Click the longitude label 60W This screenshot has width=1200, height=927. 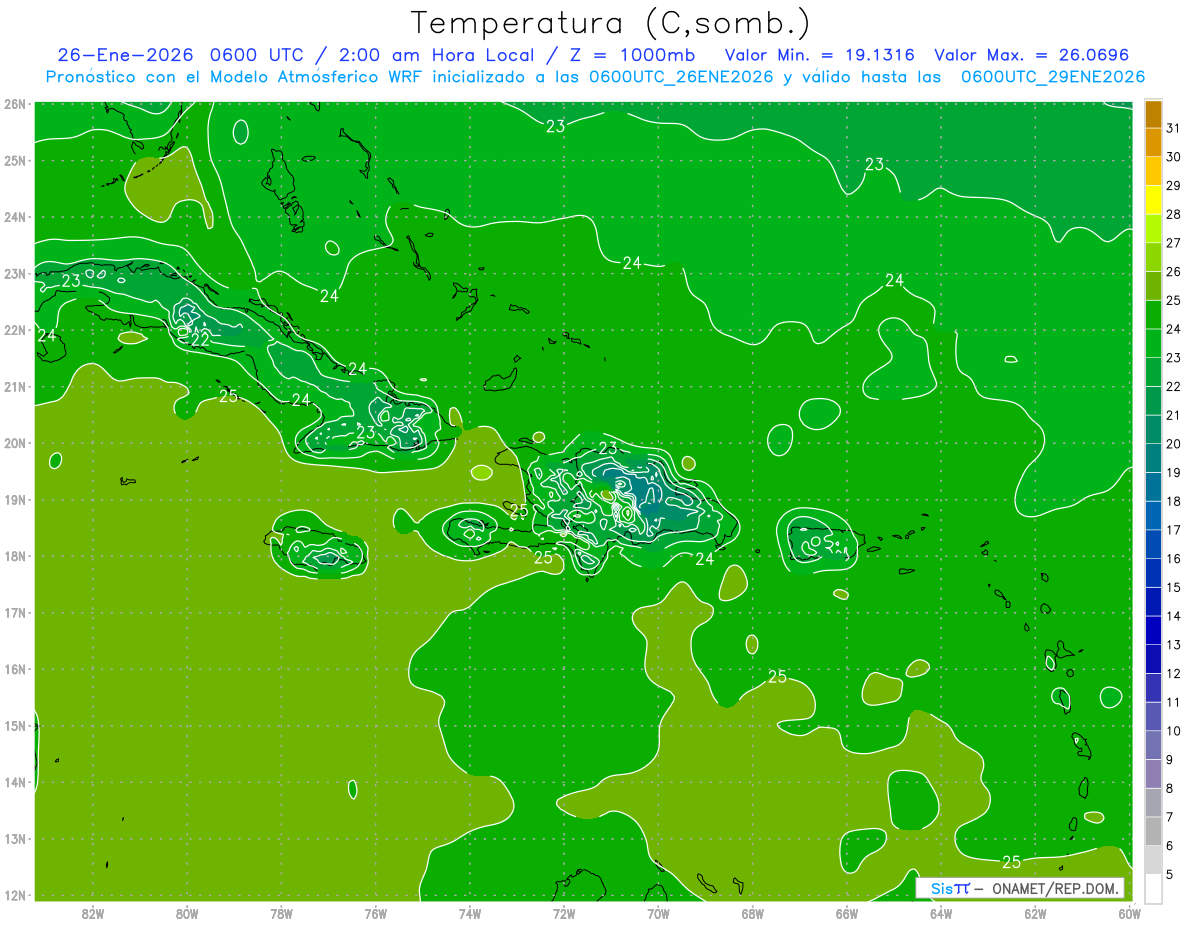[1130, 913]
